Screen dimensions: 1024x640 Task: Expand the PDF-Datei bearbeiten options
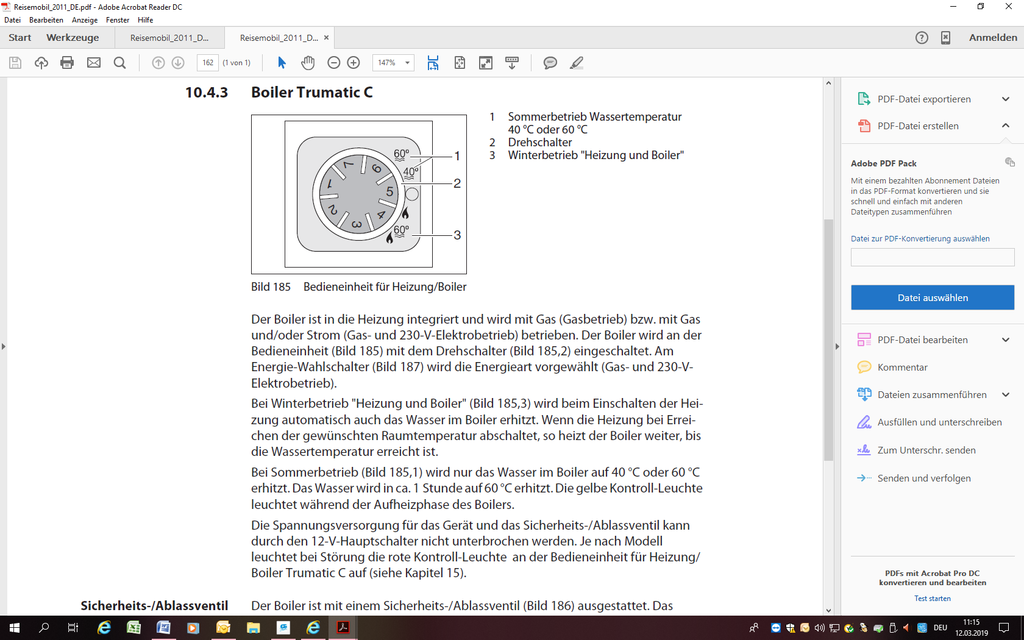pos(1006,340)
